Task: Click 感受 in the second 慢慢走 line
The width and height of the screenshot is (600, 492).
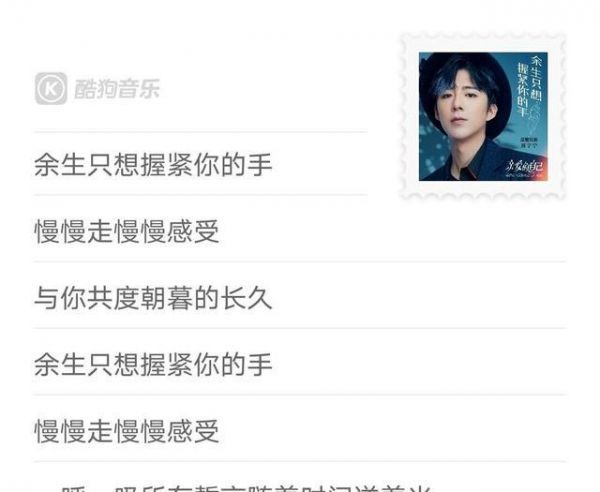Action: click(x=193, y=431)
